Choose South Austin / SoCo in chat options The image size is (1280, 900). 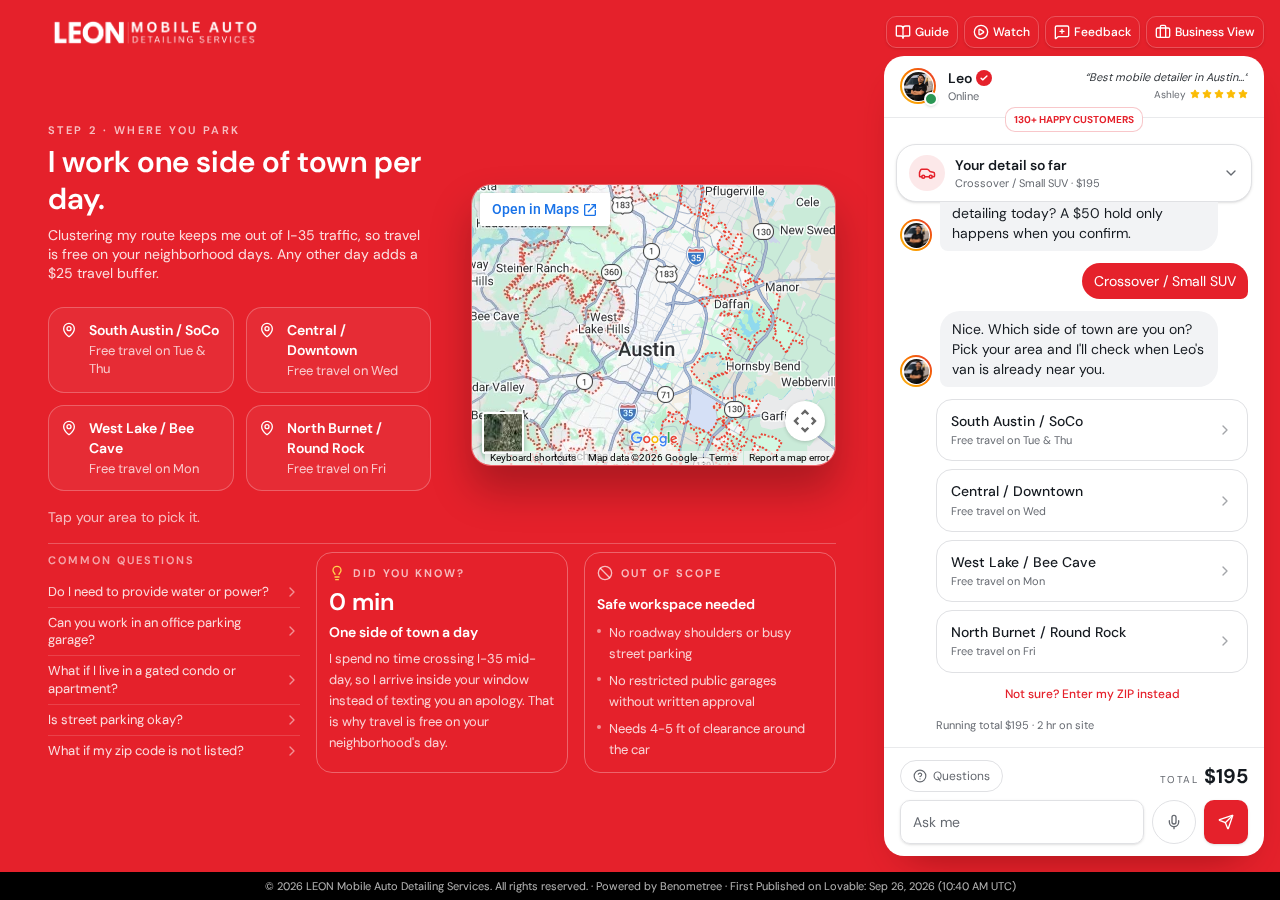(1092, 430)
